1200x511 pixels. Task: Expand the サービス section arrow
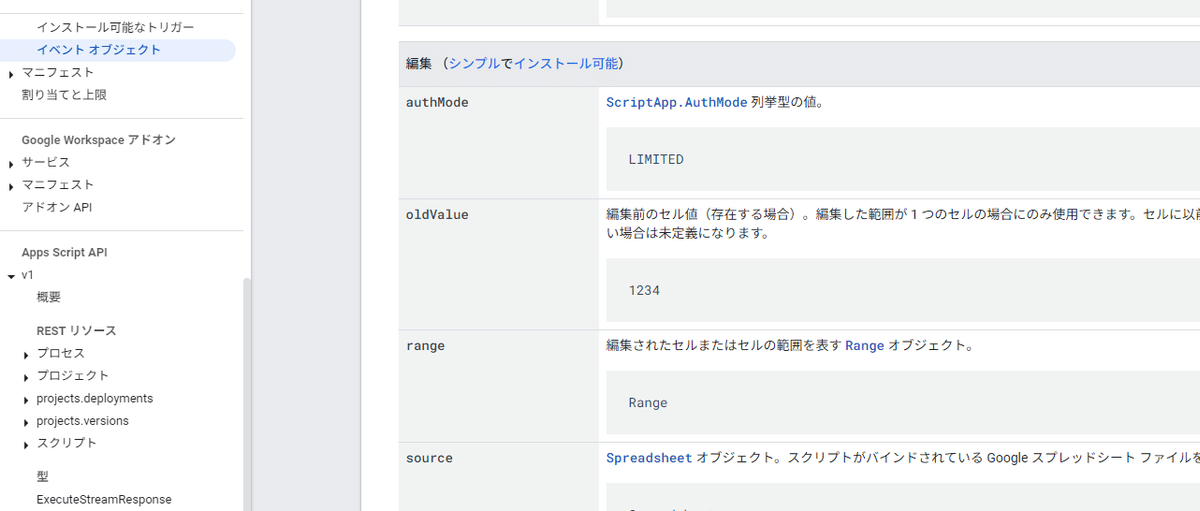11,164
